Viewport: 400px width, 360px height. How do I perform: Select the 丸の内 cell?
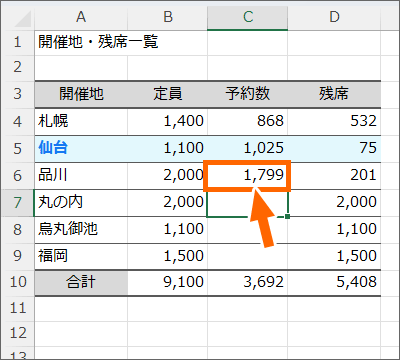[81, 203]
